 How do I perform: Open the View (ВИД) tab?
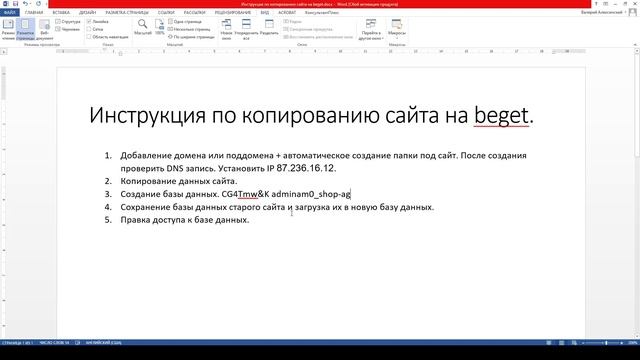[264, 13]
